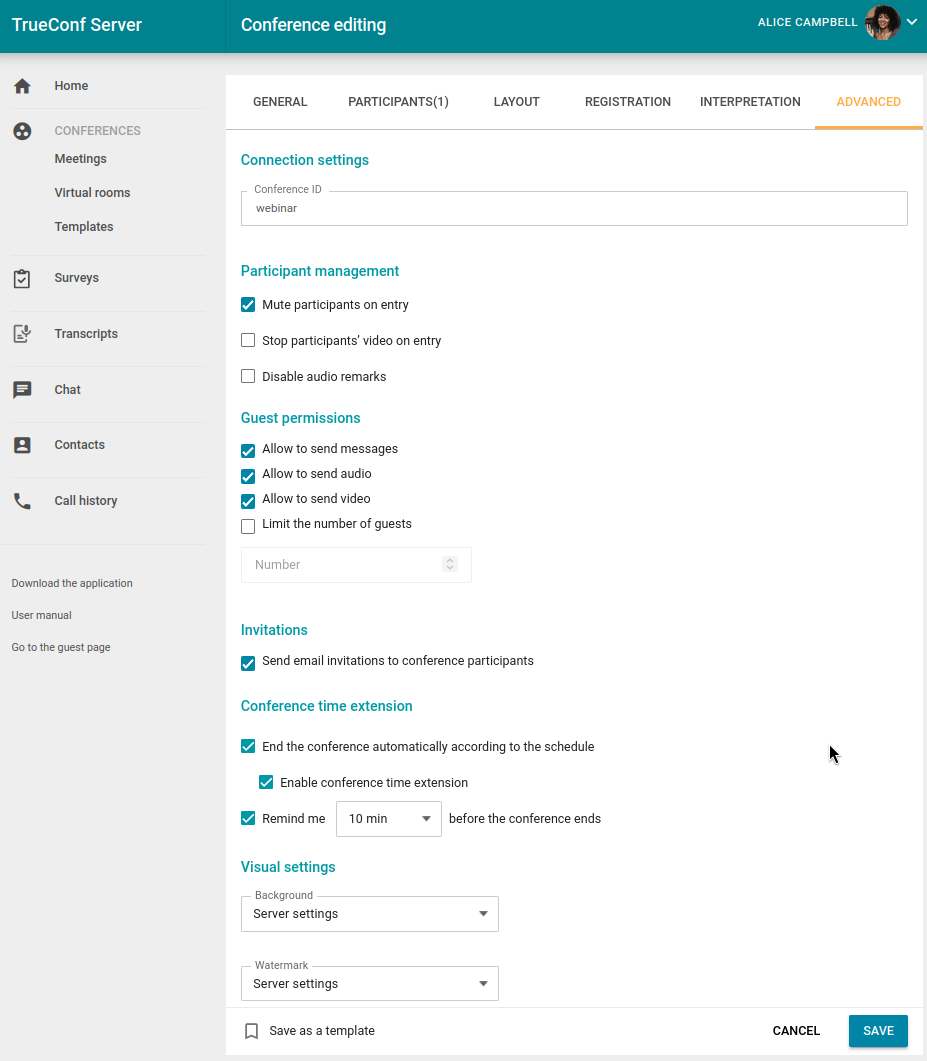
Task: Click the Save button
Action: coord(878,1031)
